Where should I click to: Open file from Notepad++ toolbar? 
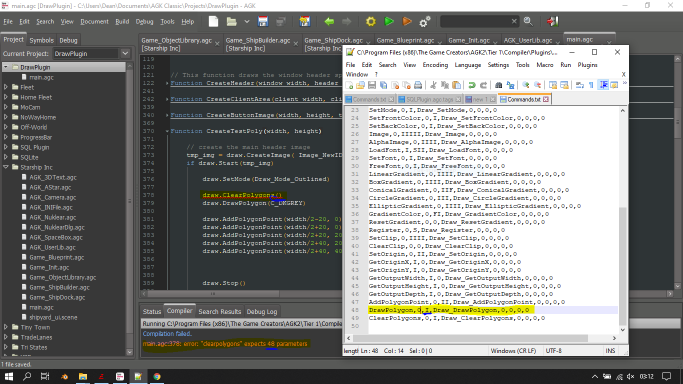tap(361, 85)
